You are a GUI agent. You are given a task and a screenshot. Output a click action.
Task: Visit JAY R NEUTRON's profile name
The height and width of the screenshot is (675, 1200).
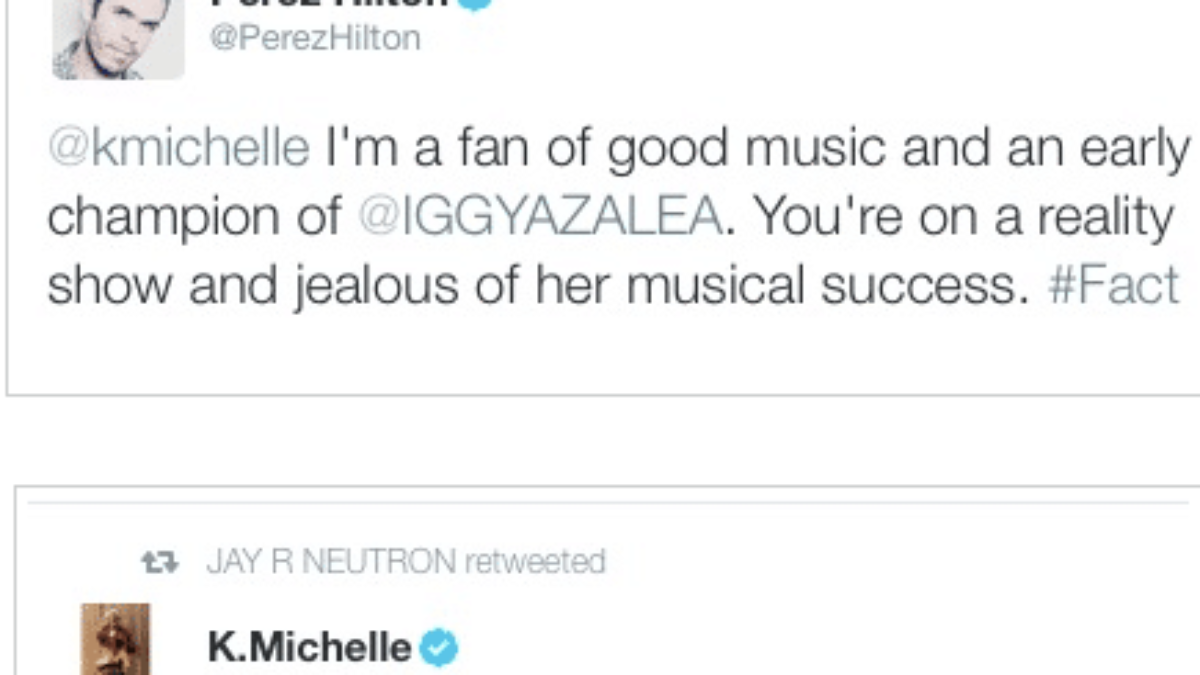[x=330, y=562]
